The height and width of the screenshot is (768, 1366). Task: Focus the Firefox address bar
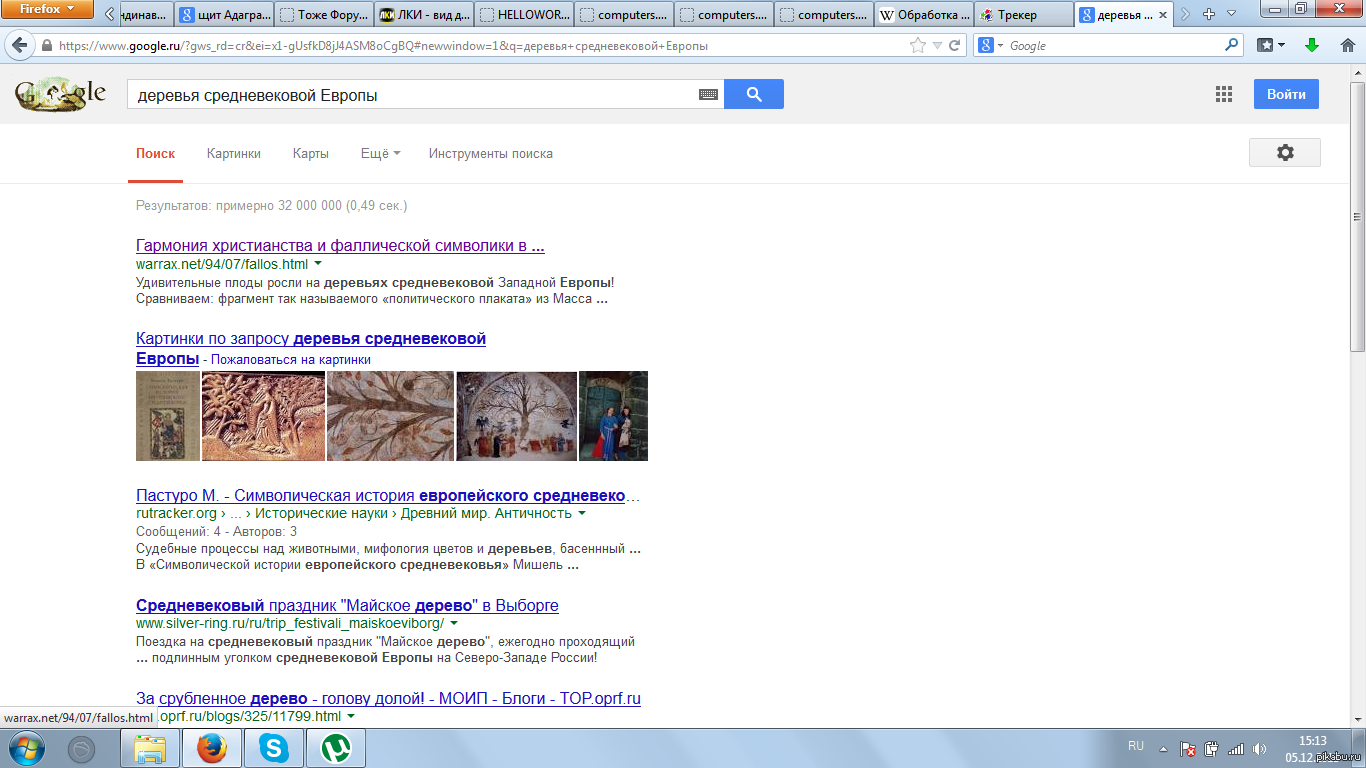click(x=480, y=46)
